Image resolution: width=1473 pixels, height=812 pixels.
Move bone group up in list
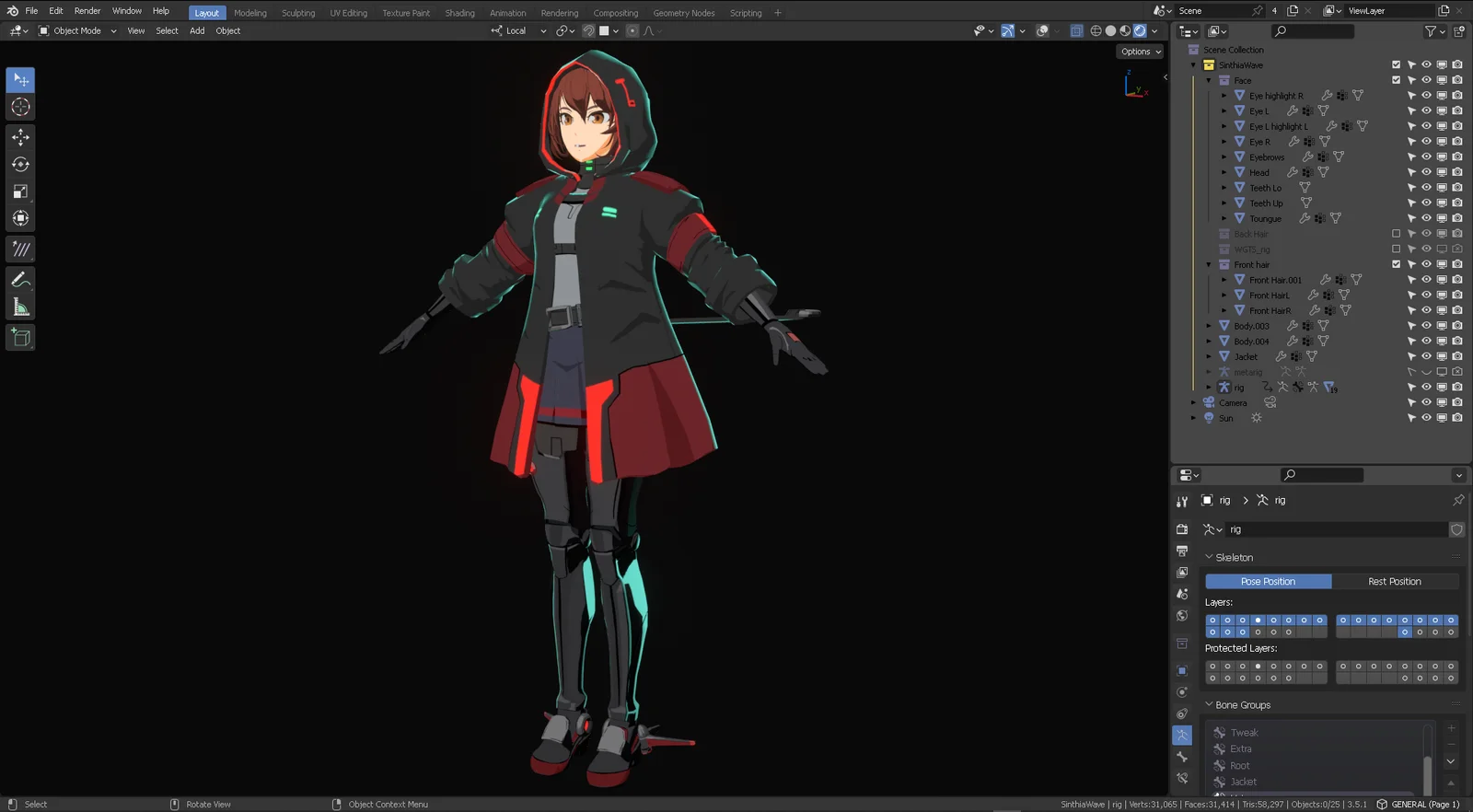(1451, 783)
